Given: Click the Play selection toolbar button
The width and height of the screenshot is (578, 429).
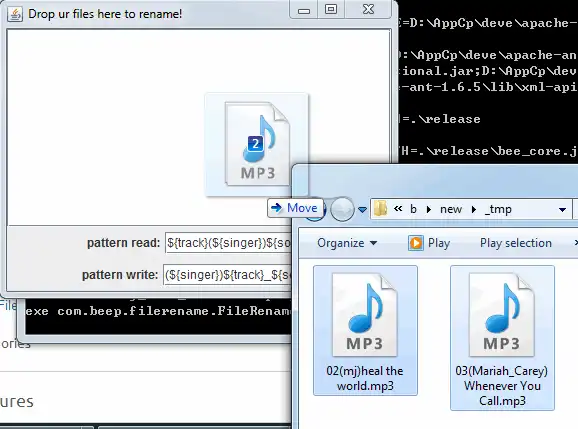Looking at the screenshot, I should (x=516, y=243).
